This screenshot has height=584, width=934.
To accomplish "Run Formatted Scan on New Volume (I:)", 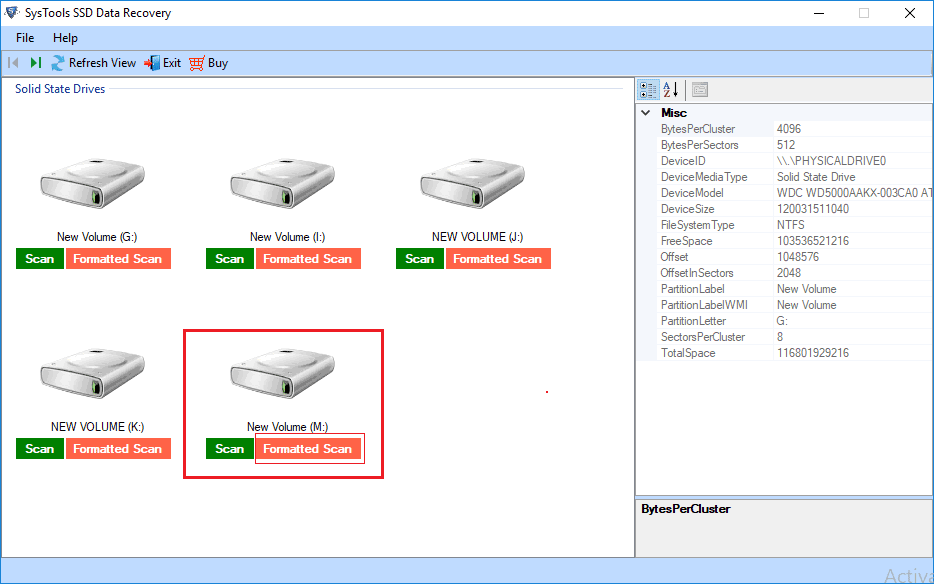I will (308, 259).
